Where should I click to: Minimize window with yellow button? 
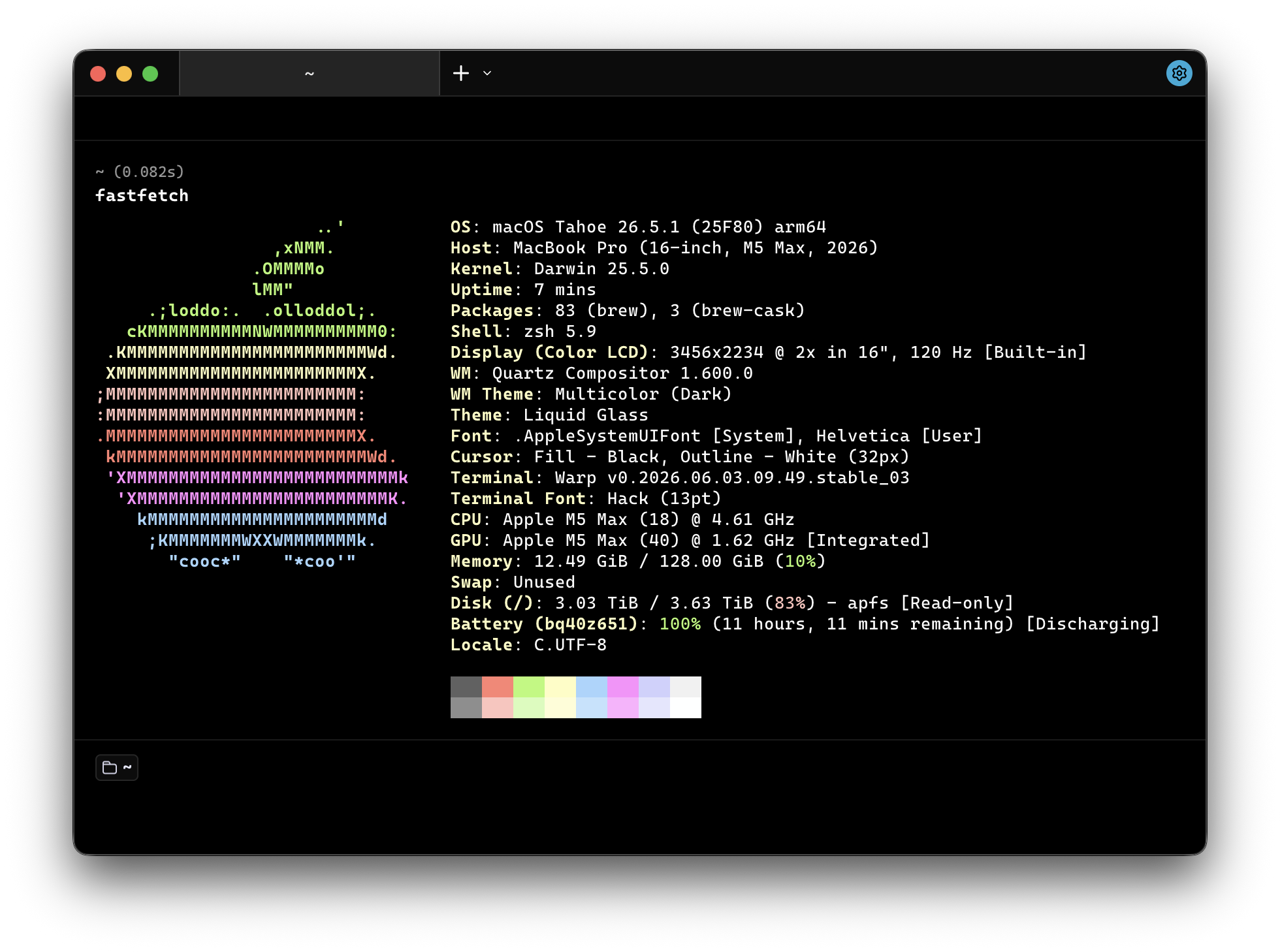point(124,74)
